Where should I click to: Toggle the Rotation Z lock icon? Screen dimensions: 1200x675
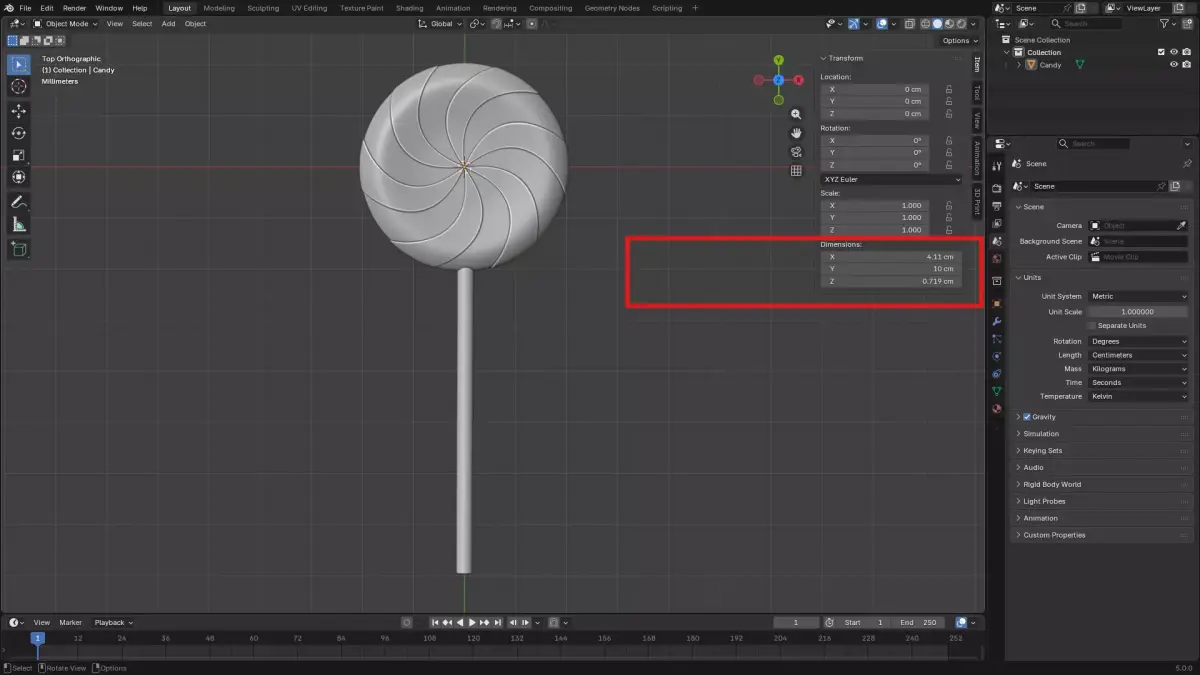(x=948, y=165)
